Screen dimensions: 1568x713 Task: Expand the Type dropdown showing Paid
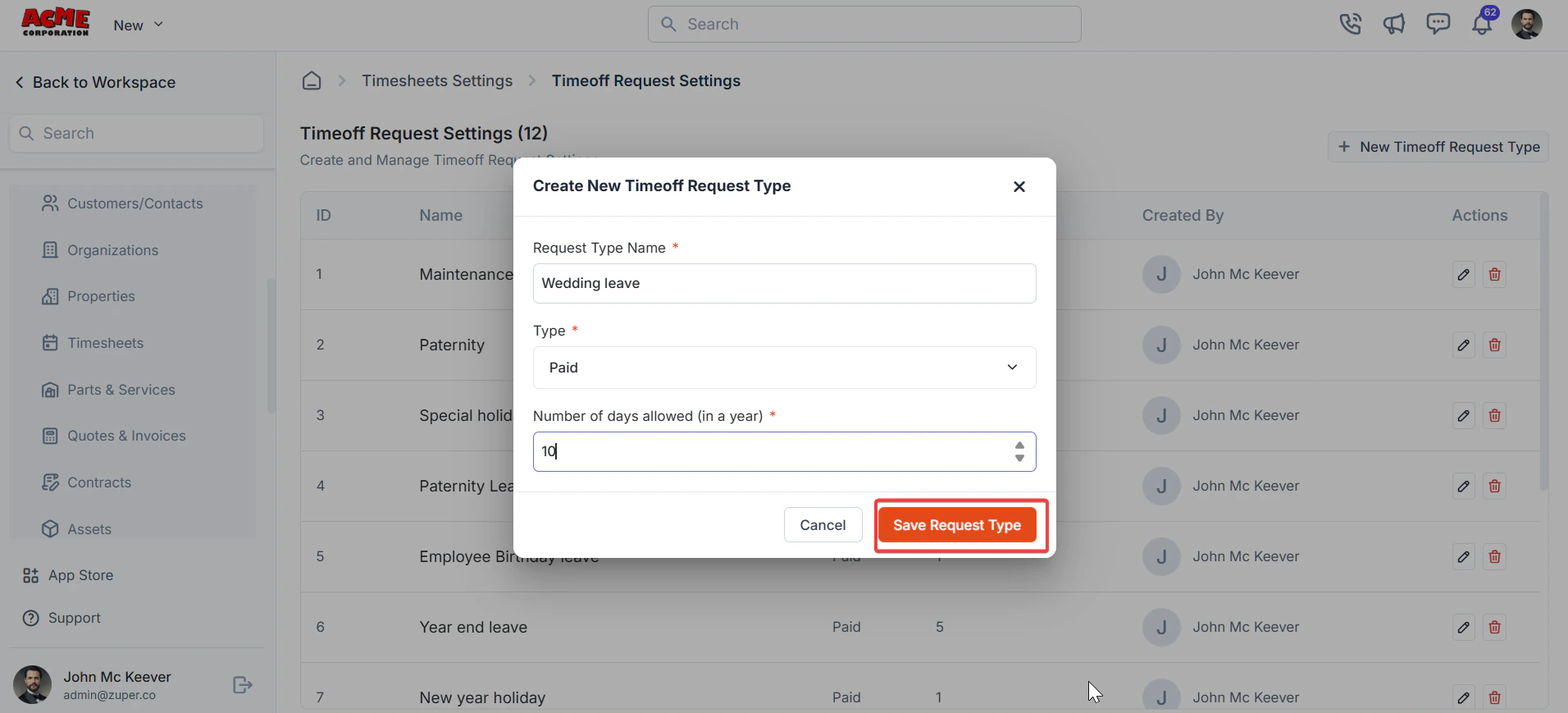tap(784, 368)
